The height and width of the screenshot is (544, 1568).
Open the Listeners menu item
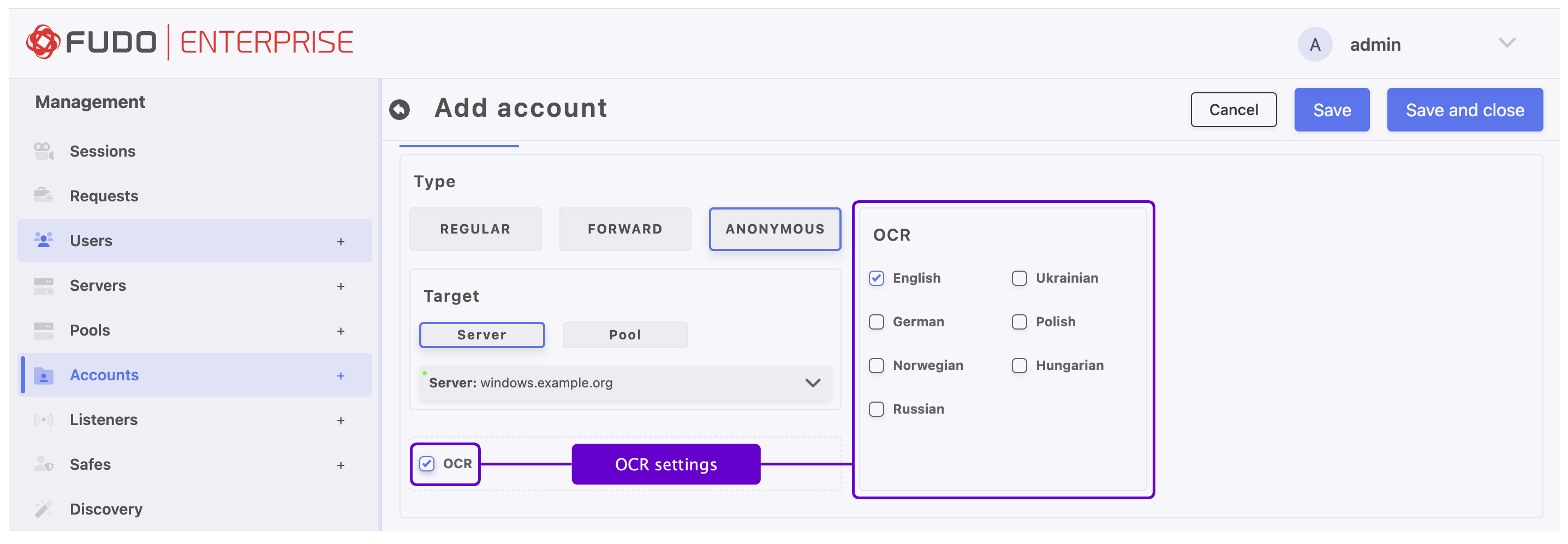[x=195, y=420]
